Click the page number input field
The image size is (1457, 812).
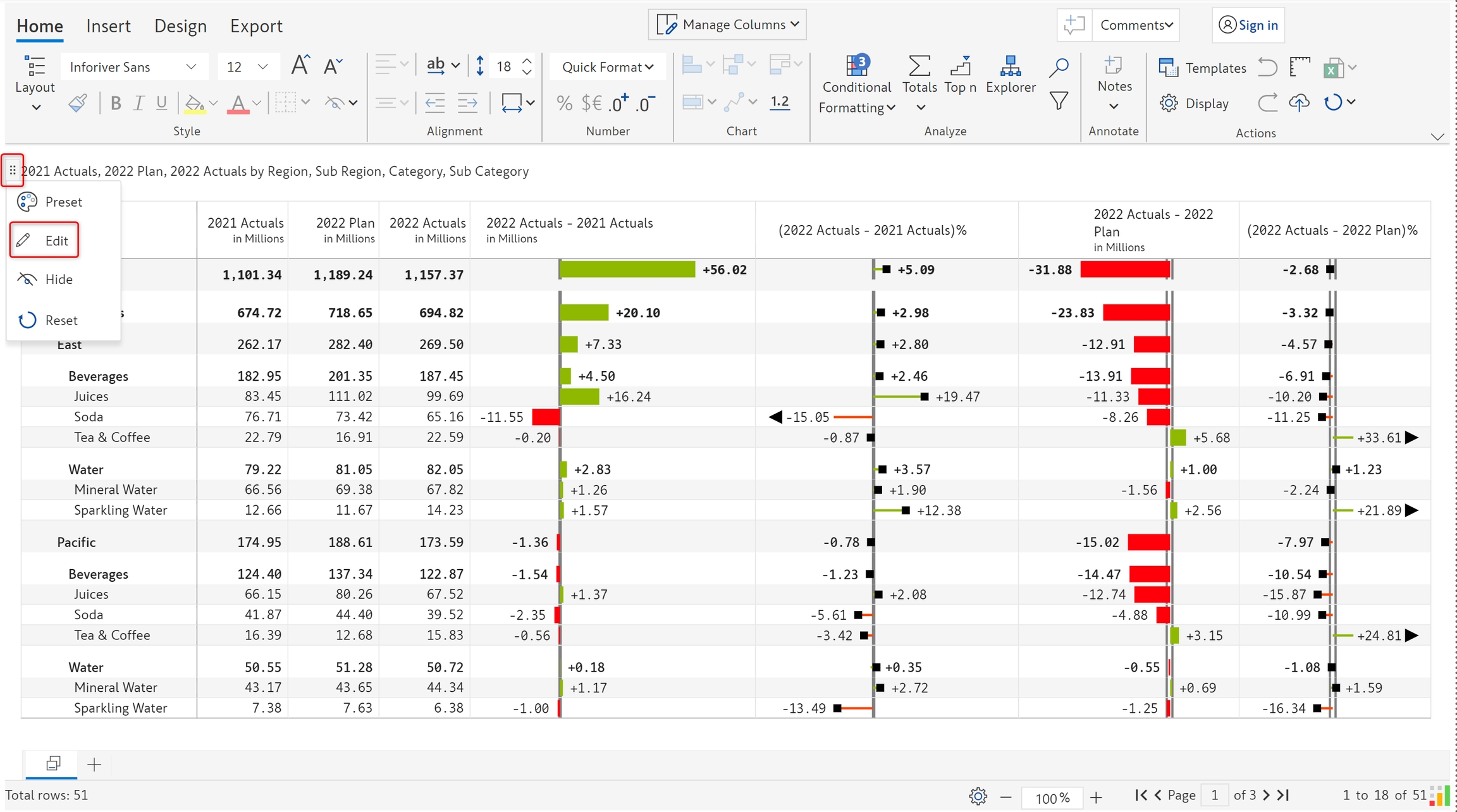(1214, 795)
